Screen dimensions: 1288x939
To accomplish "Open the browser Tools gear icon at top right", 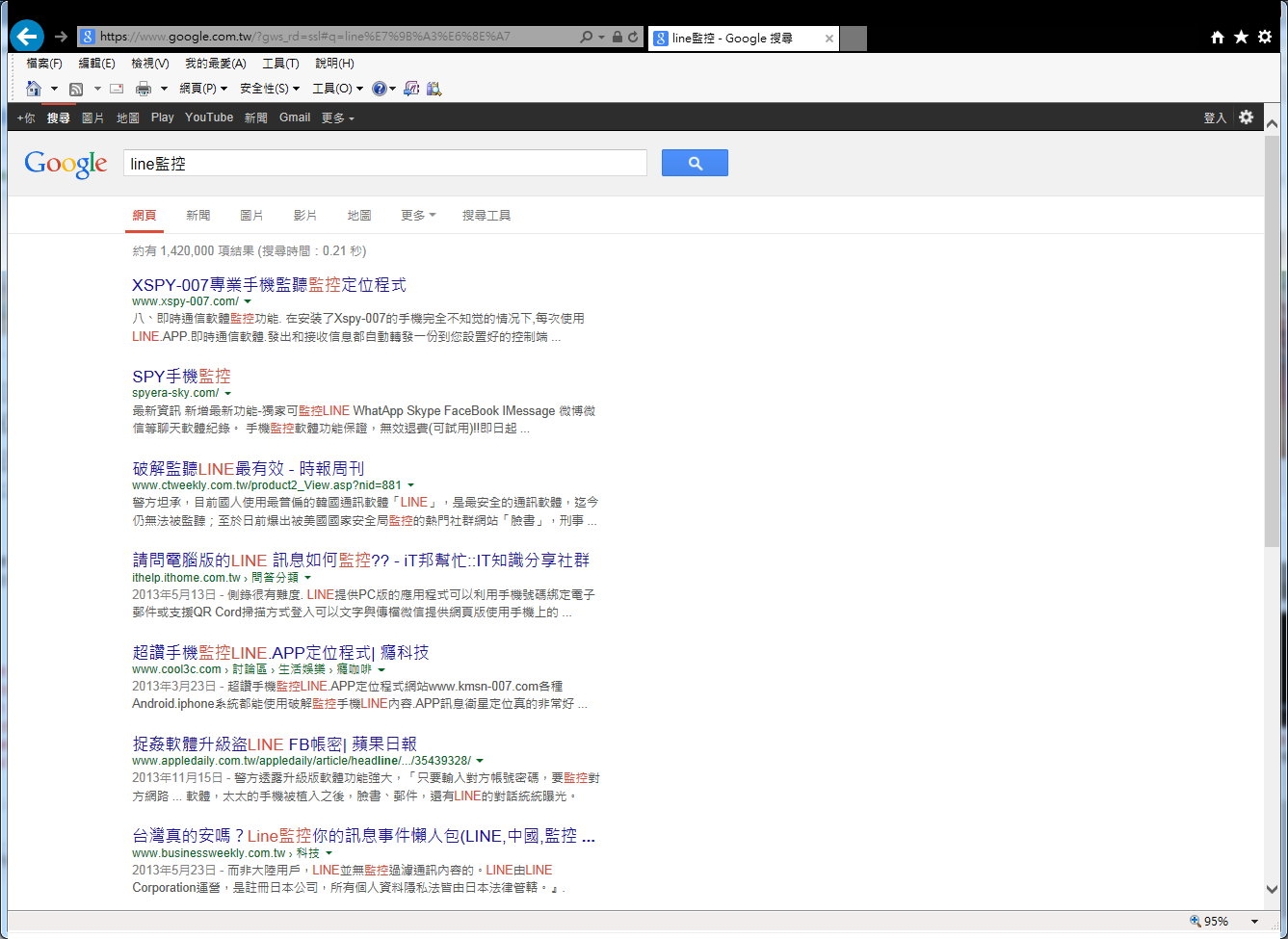I will pos(1265,37).
